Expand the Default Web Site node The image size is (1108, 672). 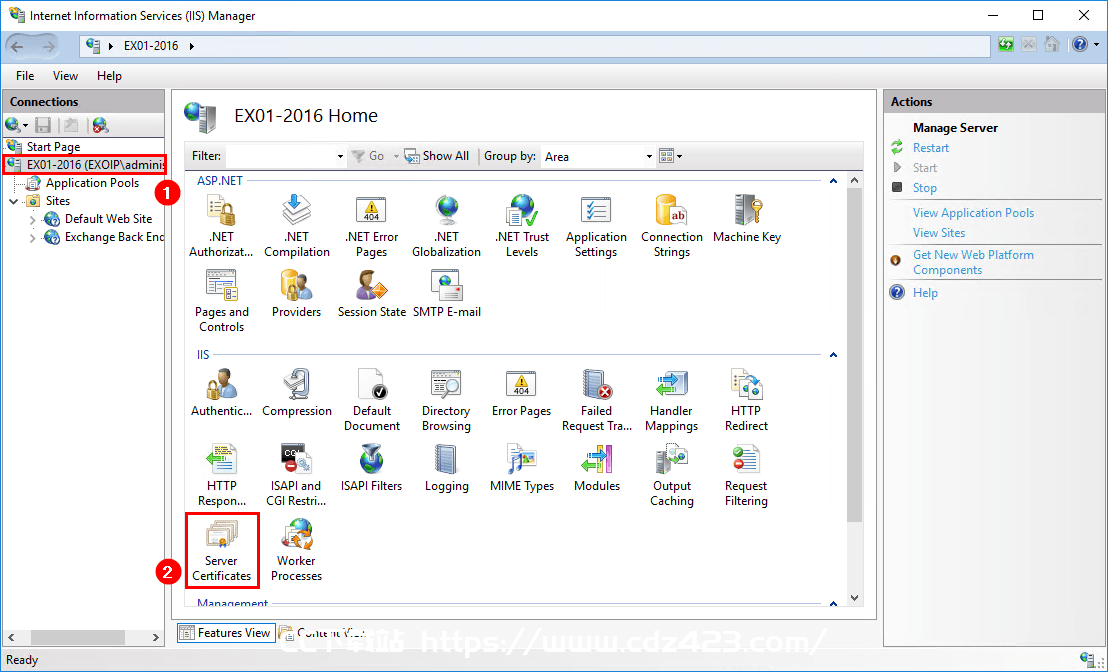[x=33, y=220]
